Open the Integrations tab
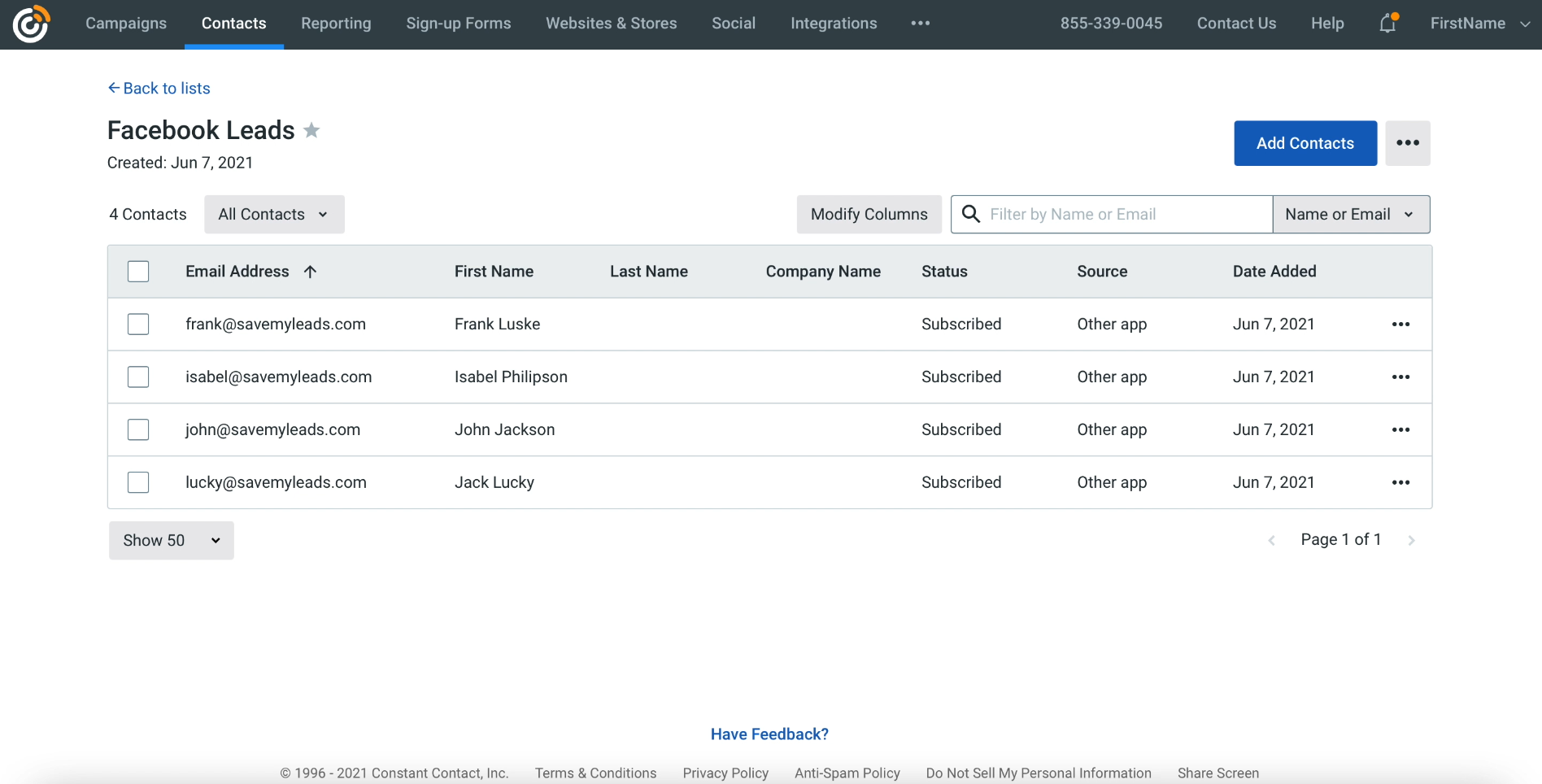The width and height of the screenshot is (1542, 784). pos(834,24)
